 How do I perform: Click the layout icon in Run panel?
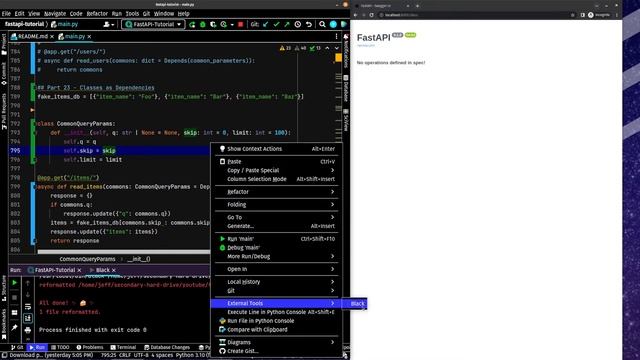tap(15, 313)
